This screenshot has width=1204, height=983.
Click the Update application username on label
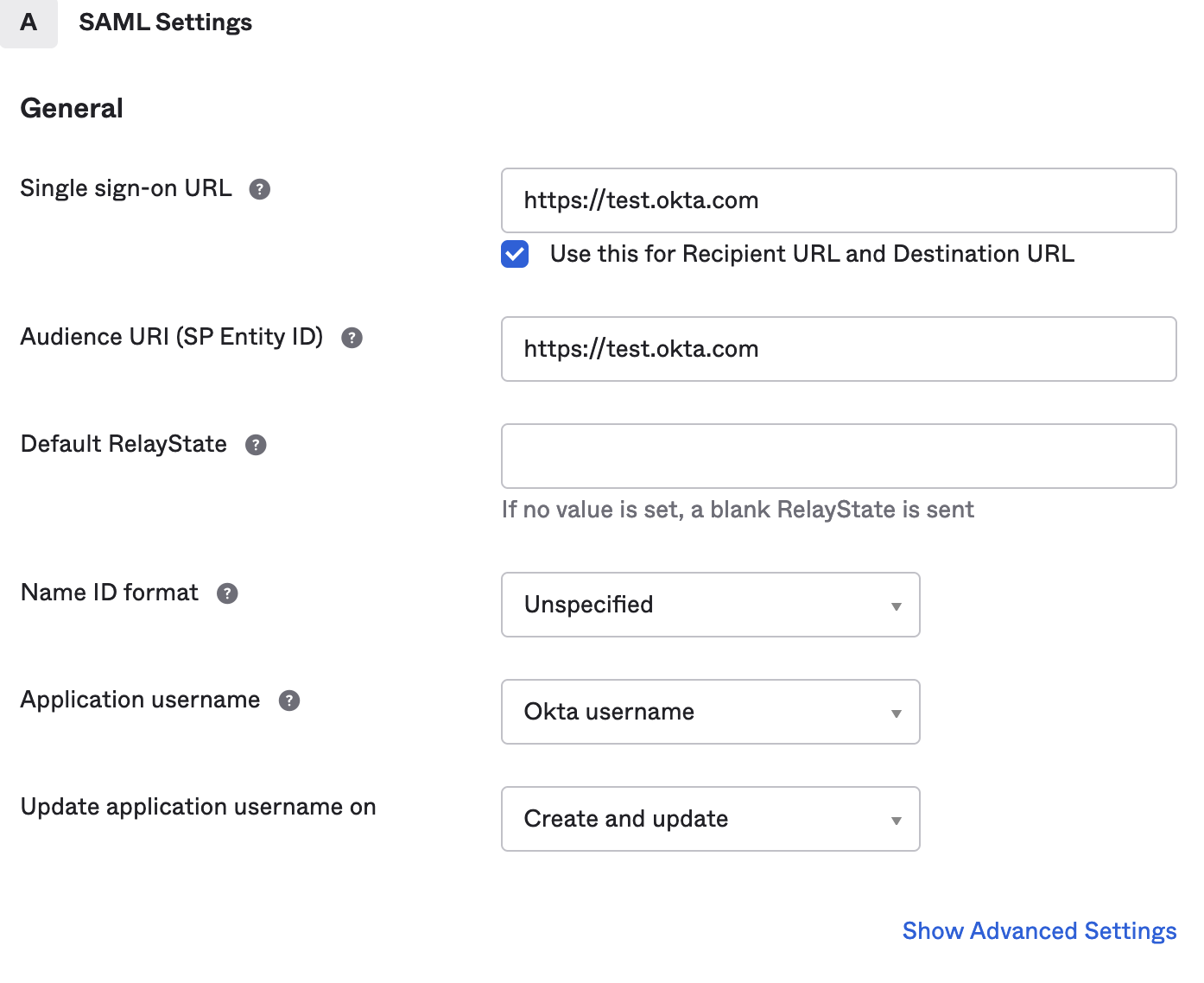199,807
